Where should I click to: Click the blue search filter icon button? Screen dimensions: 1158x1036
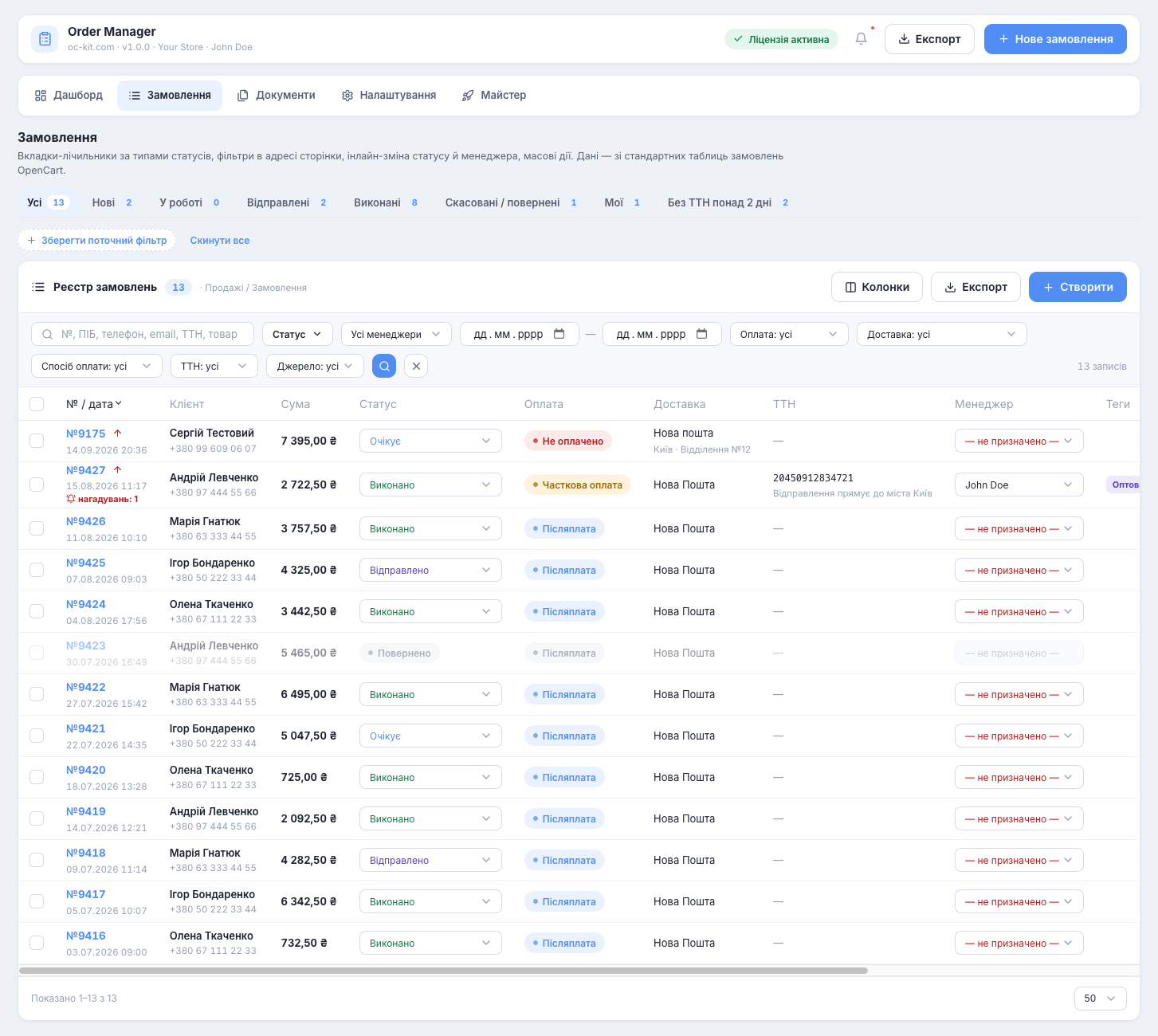[384, 366]
